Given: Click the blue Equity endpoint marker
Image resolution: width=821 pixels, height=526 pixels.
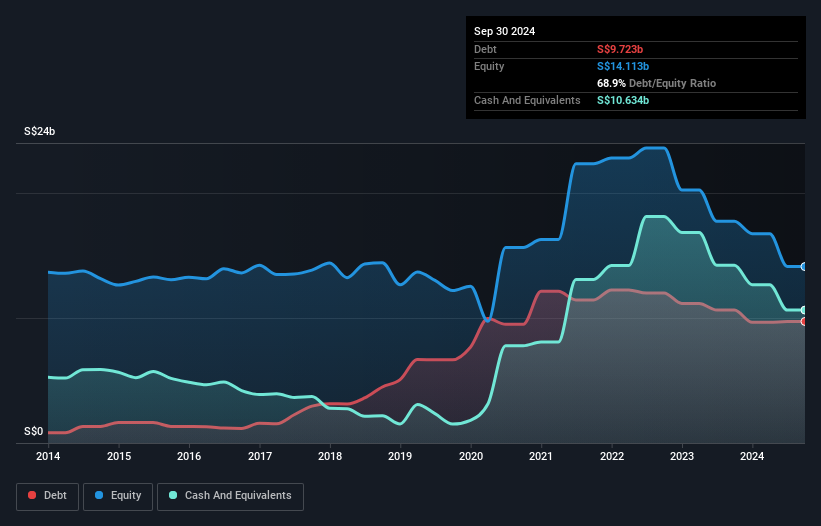Looking at the screenshot, I should (804, 267).
